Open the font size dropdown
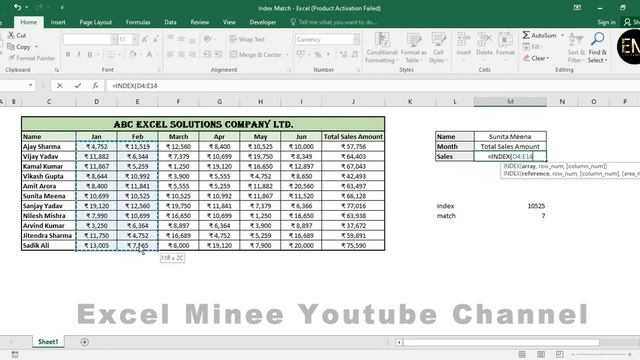The width and height of the screenshot is (640, 360). pyautogui.click(x=135, y=39)
